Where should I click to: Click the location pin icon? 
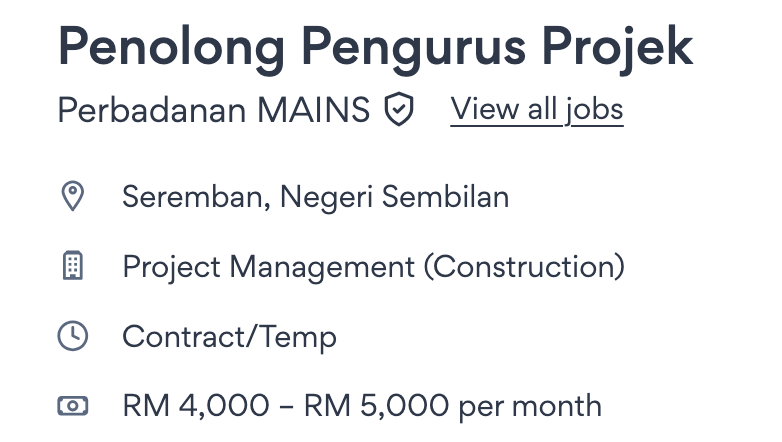[73, 196]
